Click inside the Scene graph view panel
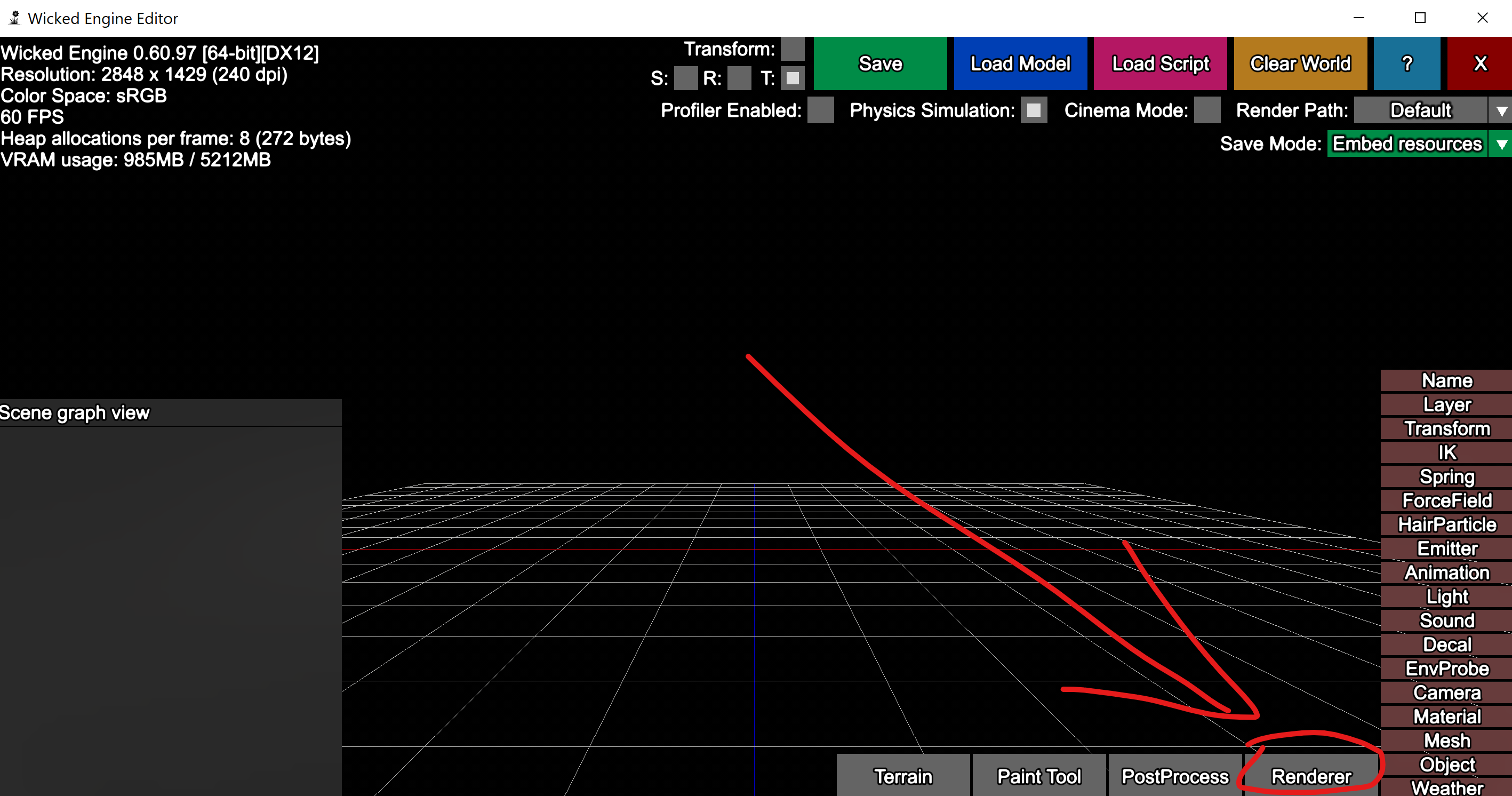Image resolution: width=1512 pixels, height=796 pixels. [x=170, y=587]
